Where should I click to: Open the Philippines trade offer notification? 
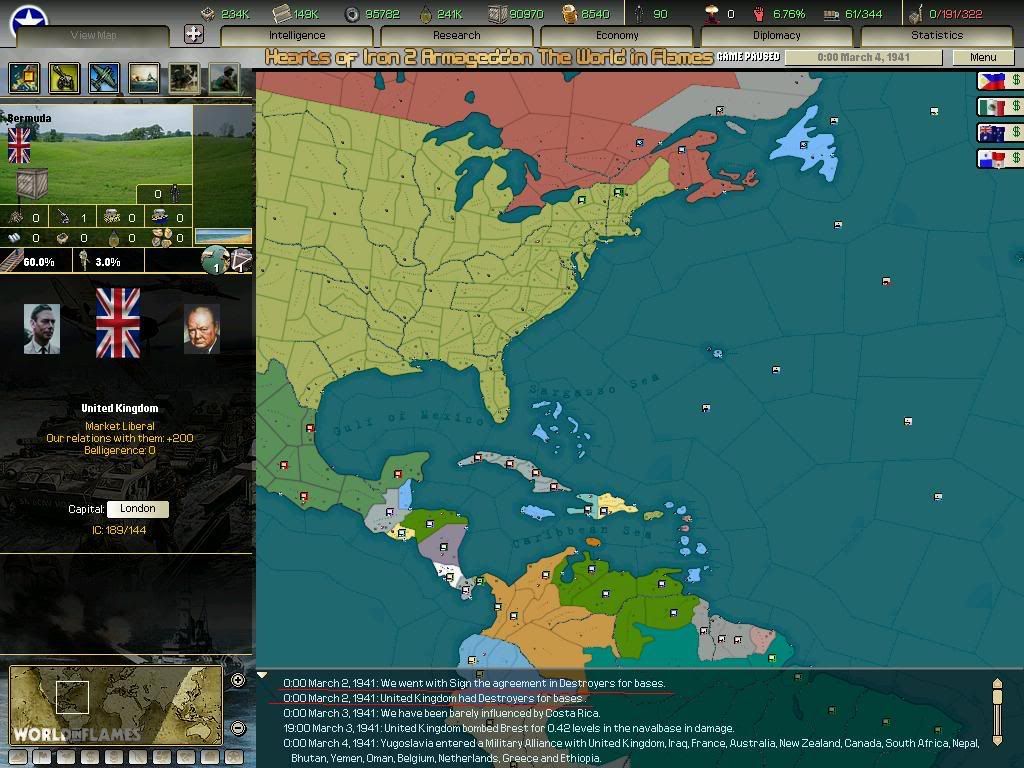pos(999,82)
